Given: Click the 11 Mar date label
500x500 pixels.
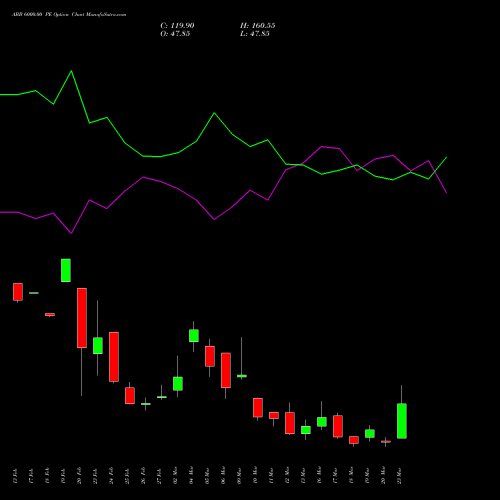Looking at the screenshot, I should (271, 476).
